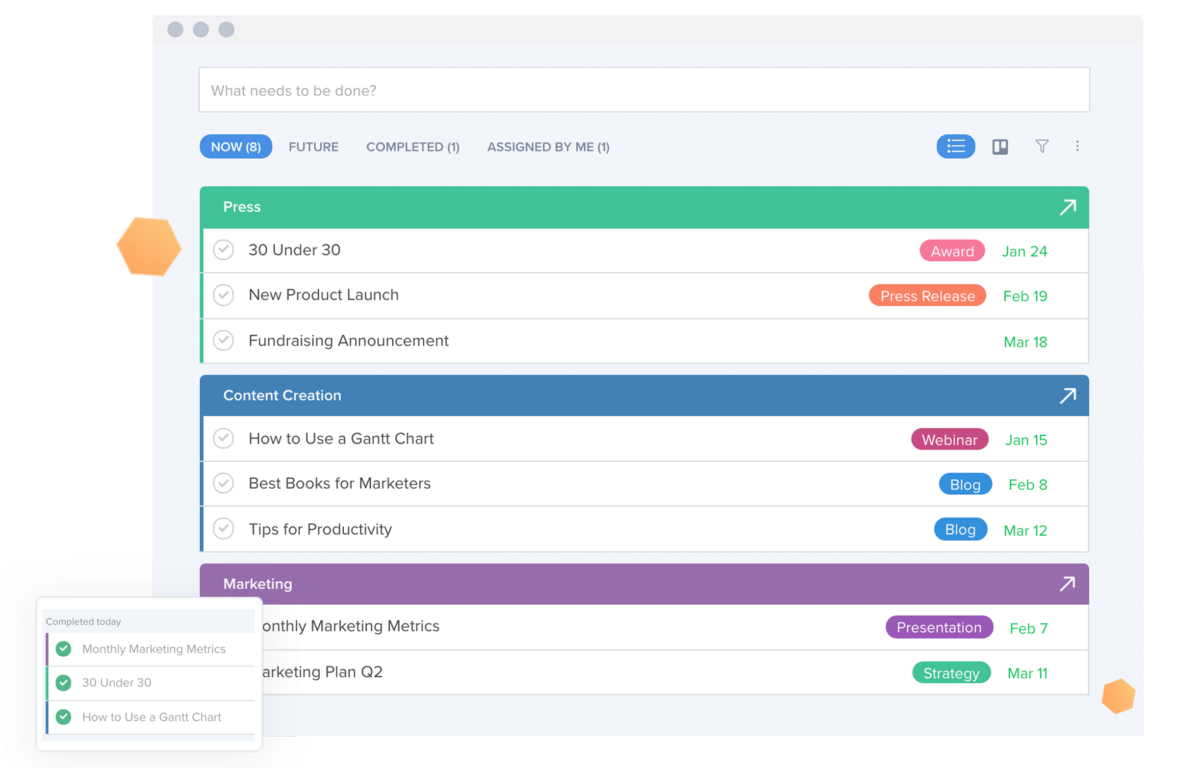Click the Award tag

(x=952, y=251)
